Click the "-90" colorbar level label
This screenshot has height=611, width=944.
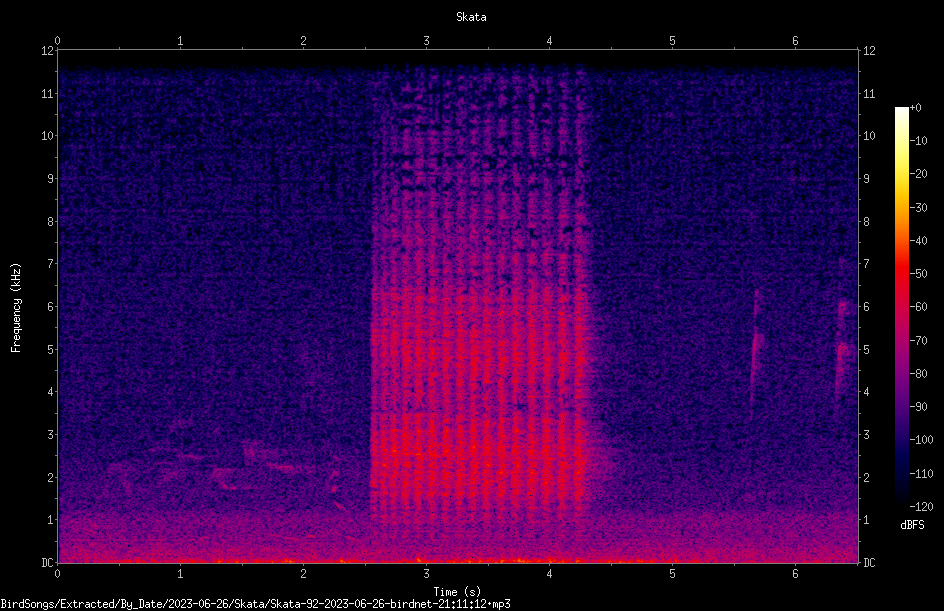click(918, 407)
